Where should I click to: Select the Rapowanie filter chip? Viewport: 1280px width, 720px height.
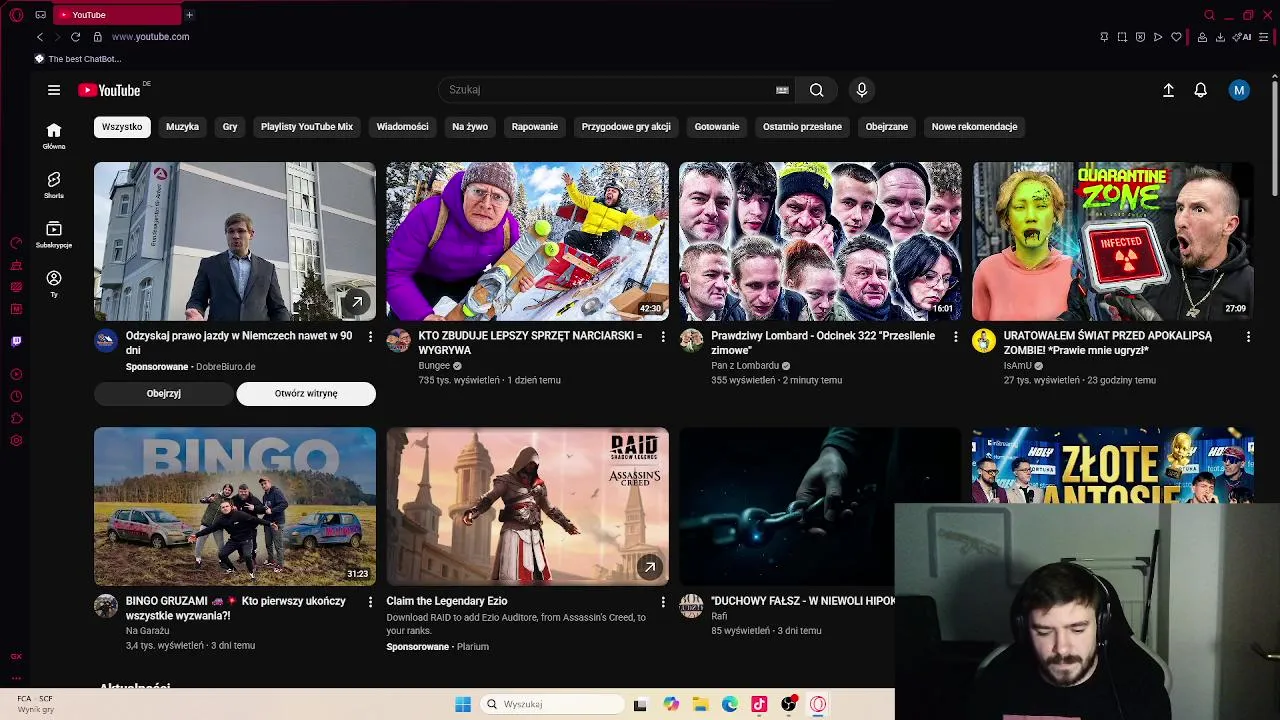coord(535,127)
